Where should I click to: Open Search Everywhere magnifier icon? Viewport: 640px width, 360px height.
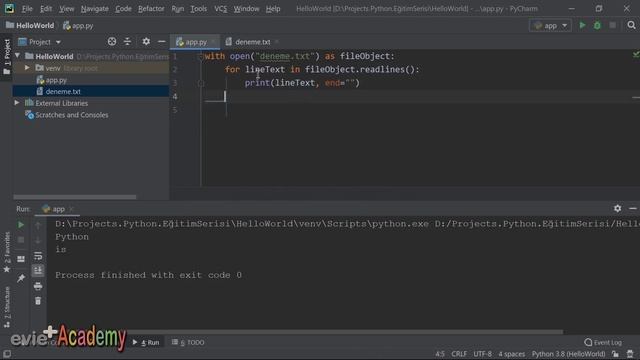pos(631,25)
